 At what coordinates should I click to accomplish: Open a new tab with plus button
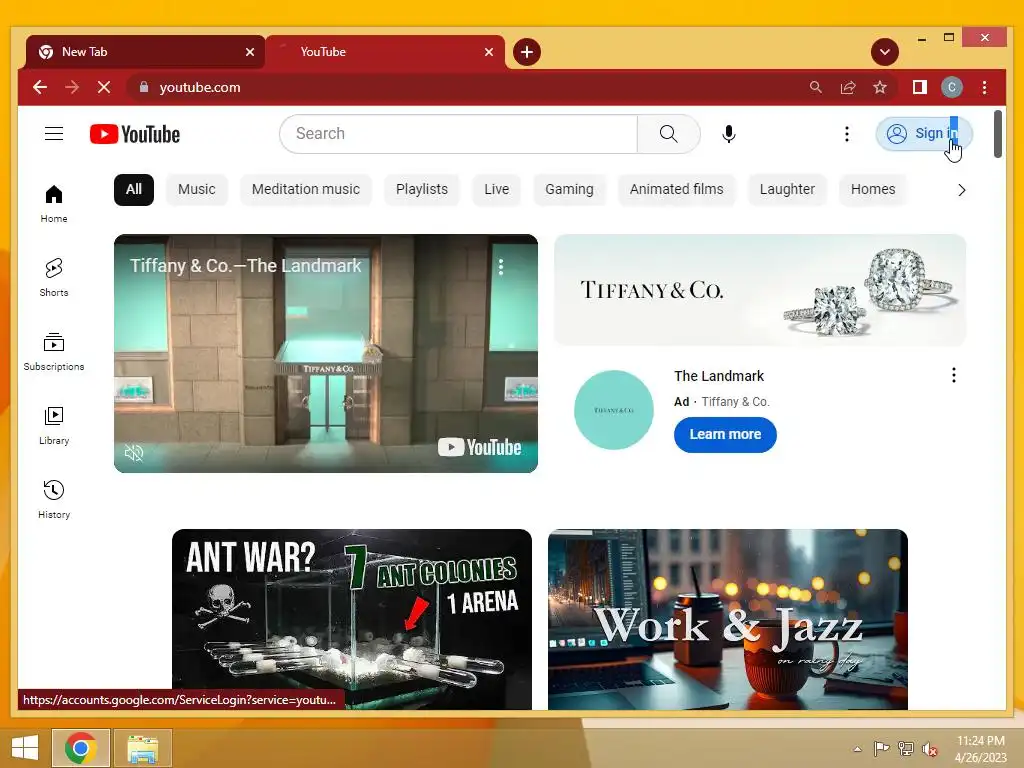(x=526, y=52)
